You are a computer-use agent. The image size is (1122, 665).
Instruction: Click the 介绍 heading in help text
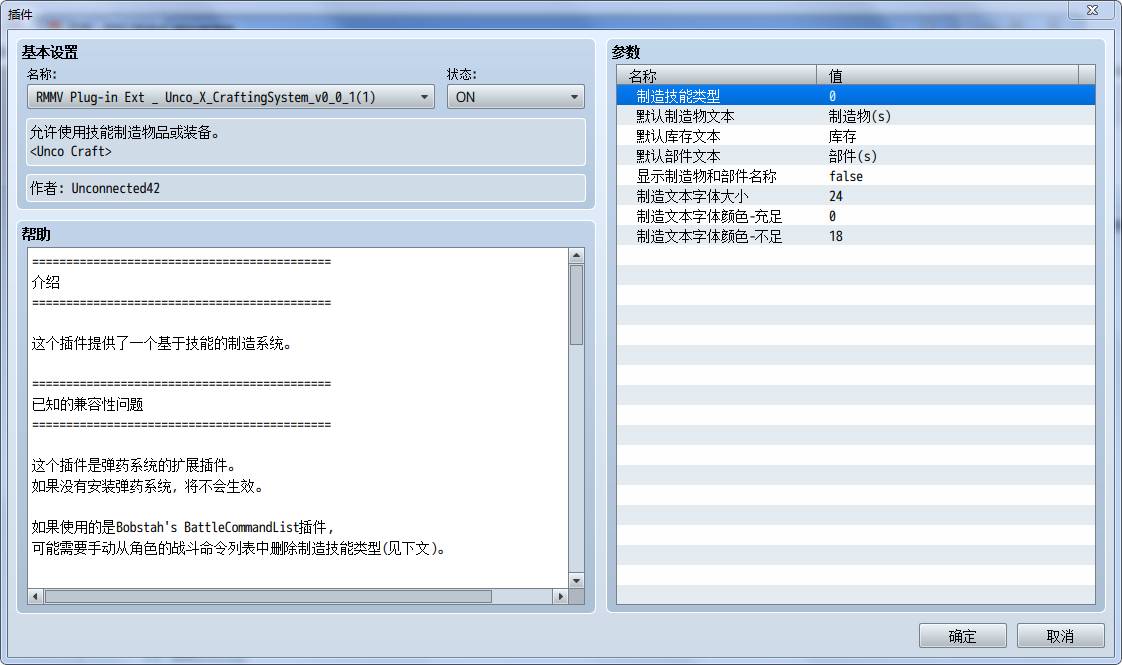click(46, 282)
